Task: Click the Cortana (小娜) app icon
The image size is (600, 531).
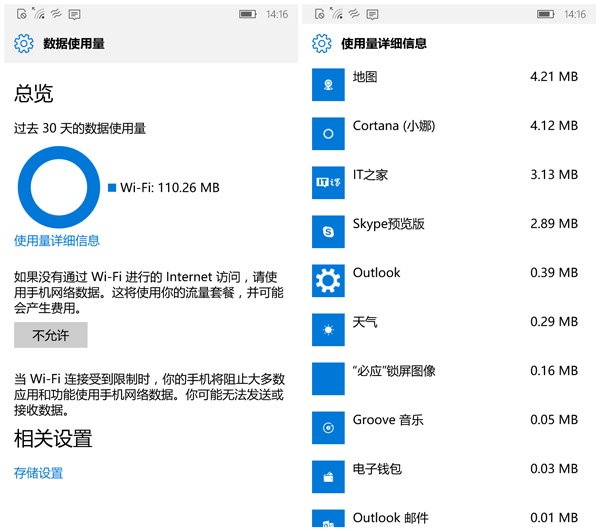Action: pos(328,134)
